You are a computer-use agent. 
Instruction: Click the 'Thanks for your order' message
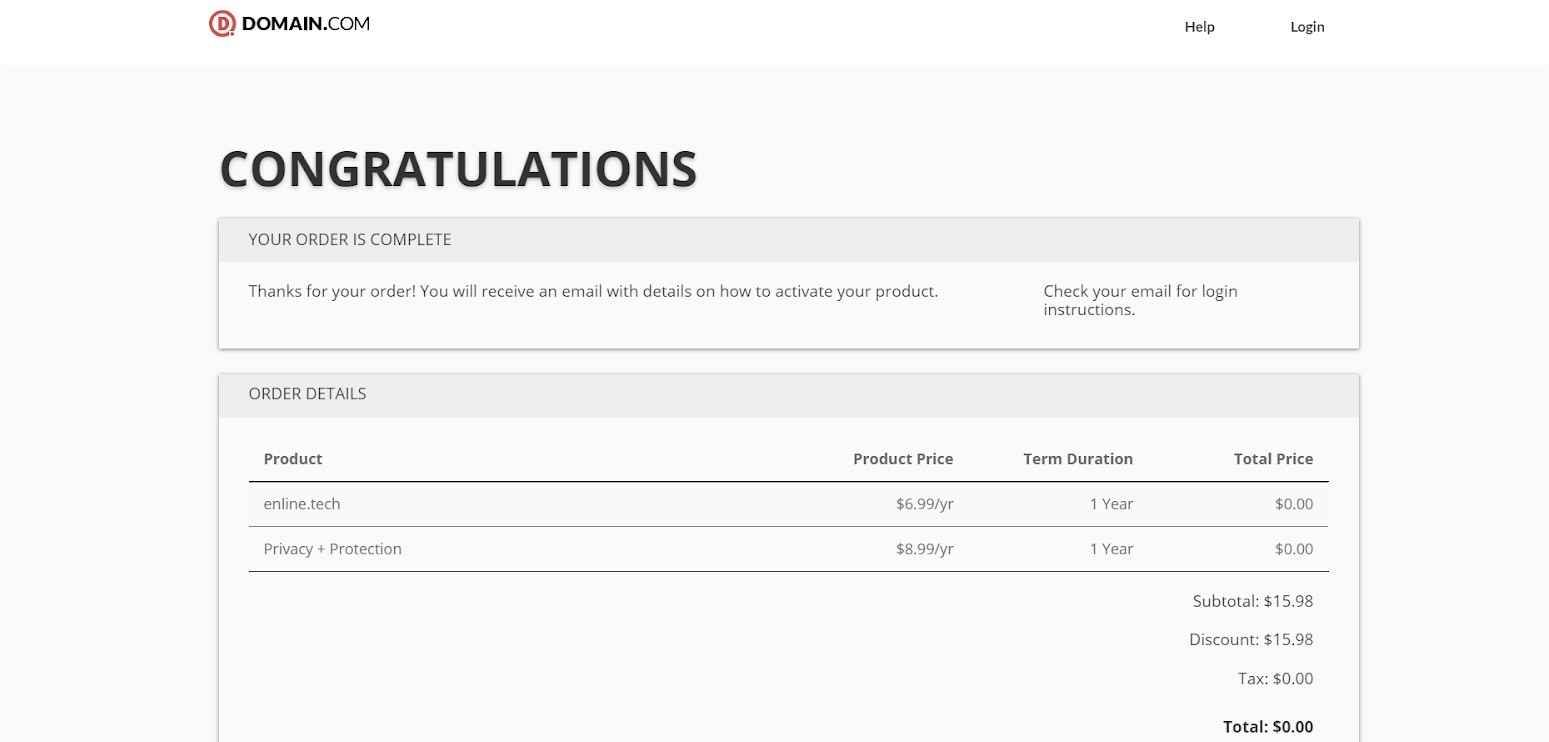593,292
